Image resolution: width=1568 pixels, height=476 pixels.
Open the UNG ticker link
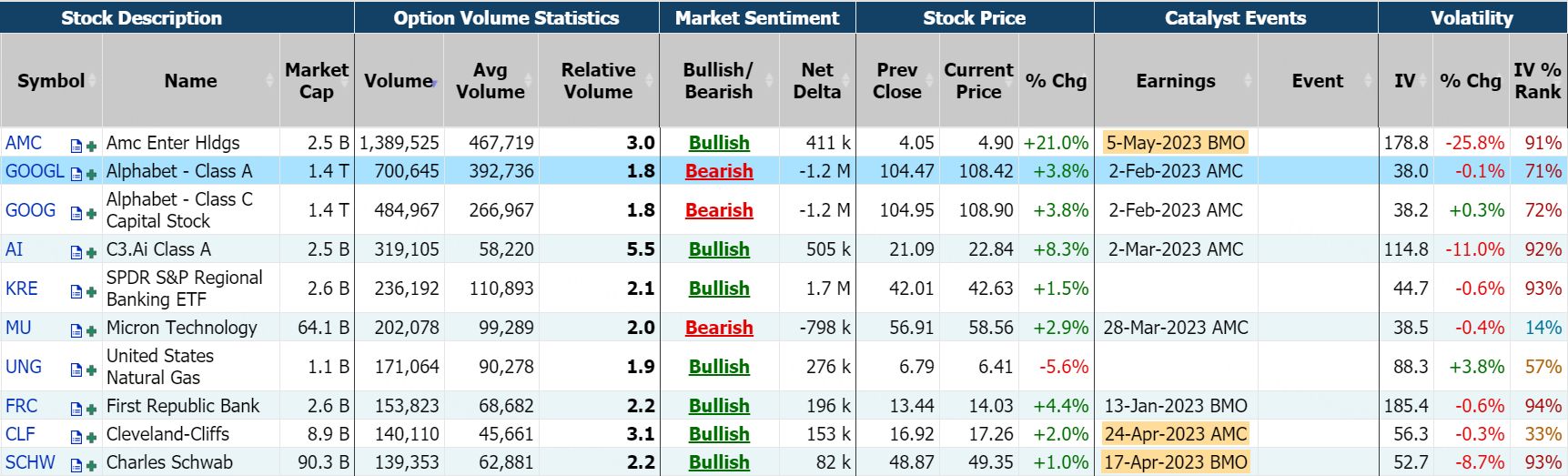(24, 367)
